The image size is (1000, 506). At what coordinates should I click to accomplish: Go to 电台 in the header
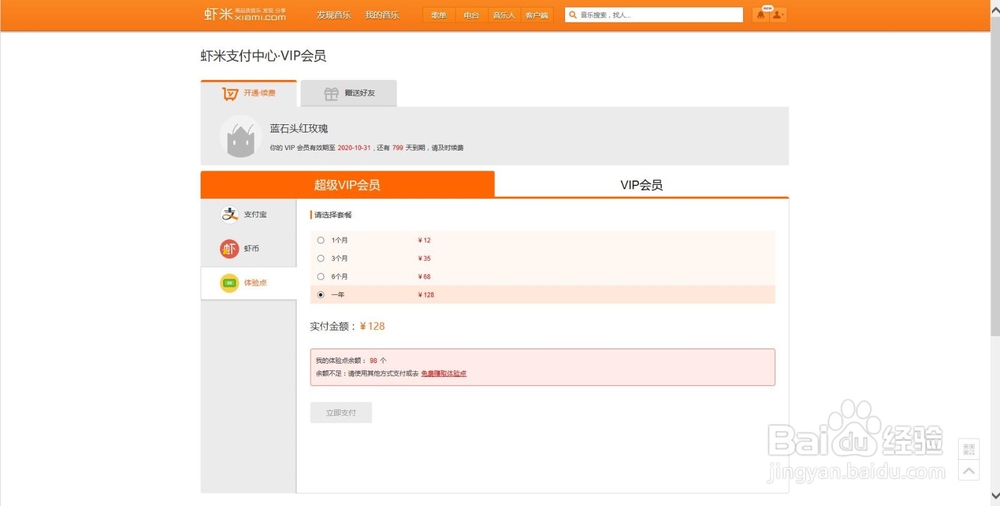click(x=471, y=15)
